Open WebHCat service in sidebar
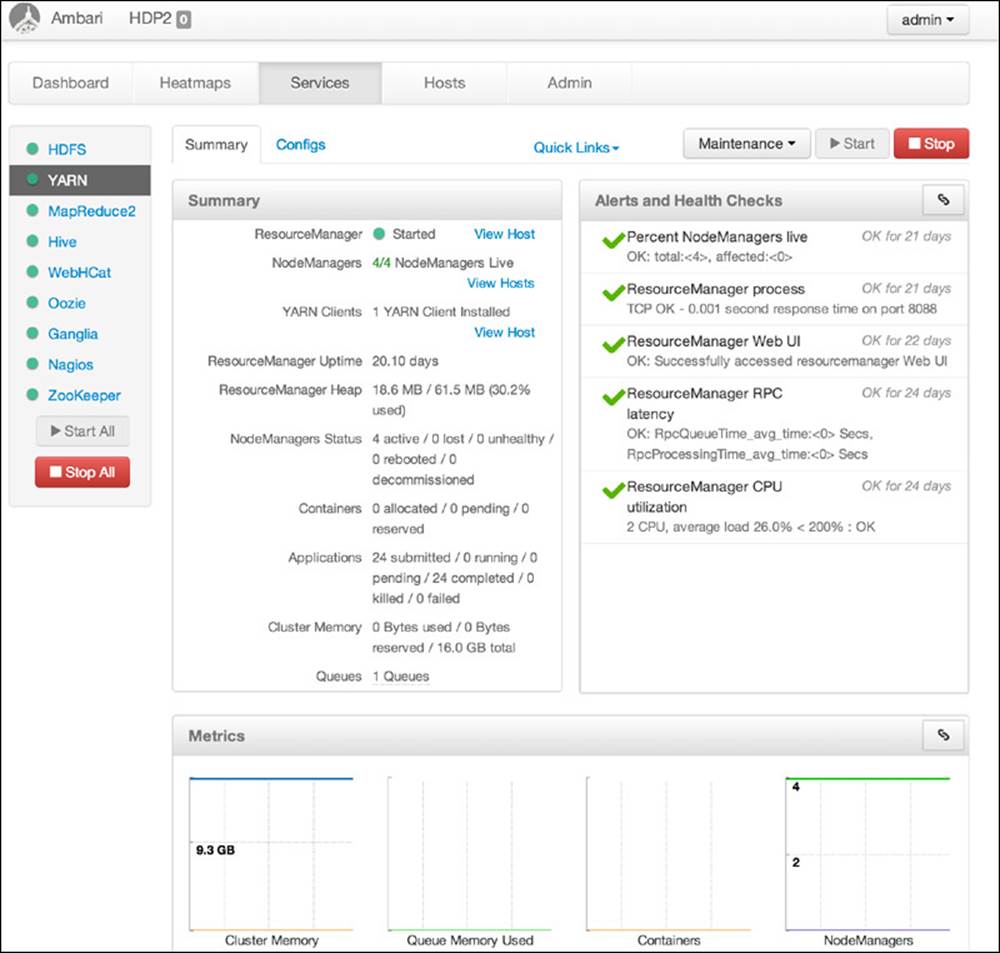 tap(79, 272)
